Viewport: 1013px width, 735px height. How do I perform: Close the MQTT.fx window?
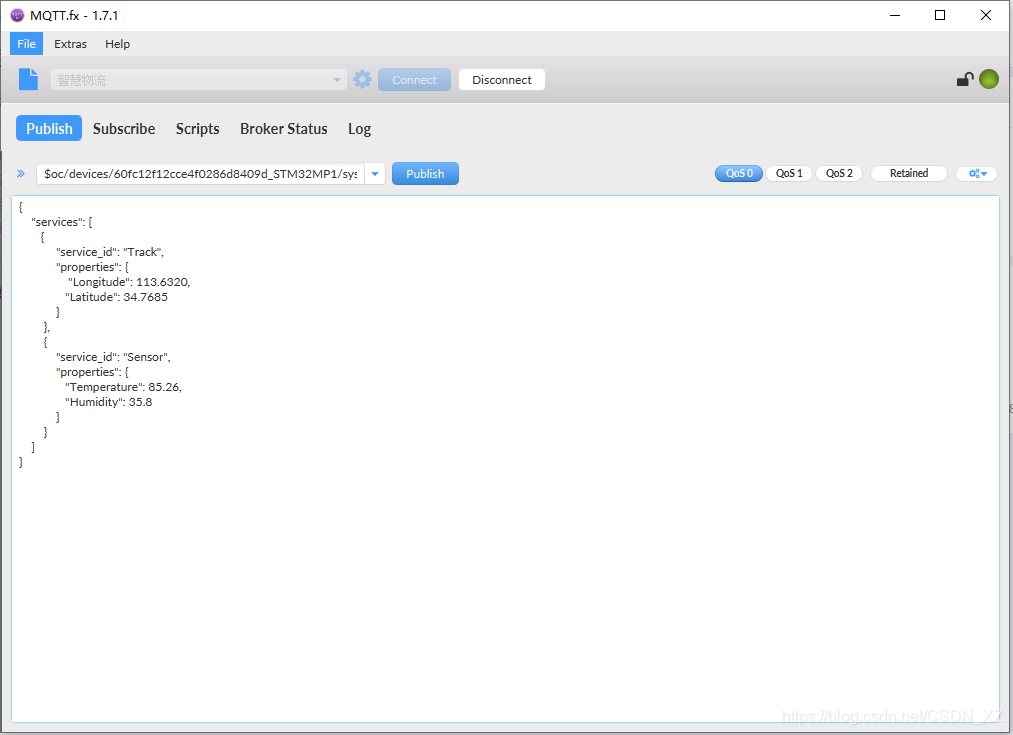pos(986,15)
